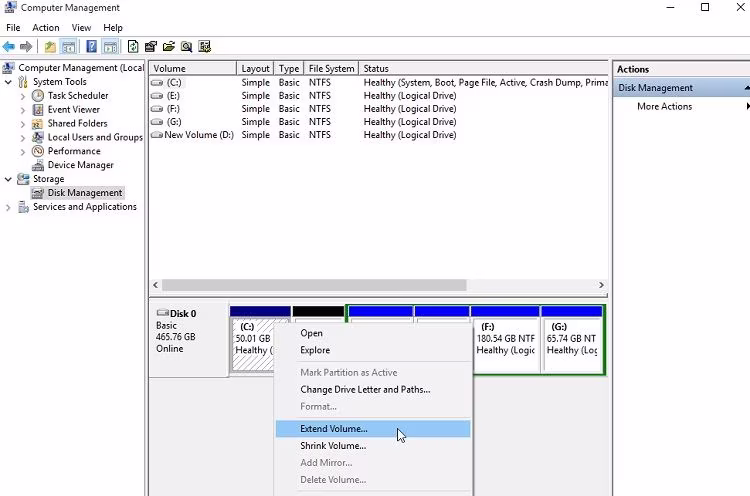750x496 pixels.
Task: Click the Disk 0 label panel
Action: [188, 341]
